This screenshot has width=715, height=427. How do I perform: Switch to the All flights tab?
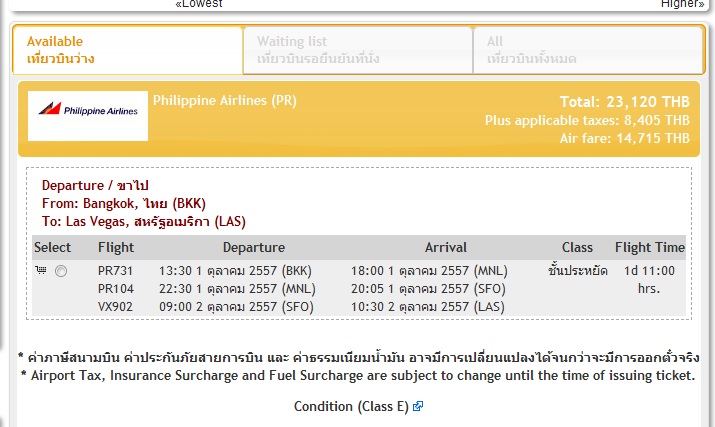587,50
